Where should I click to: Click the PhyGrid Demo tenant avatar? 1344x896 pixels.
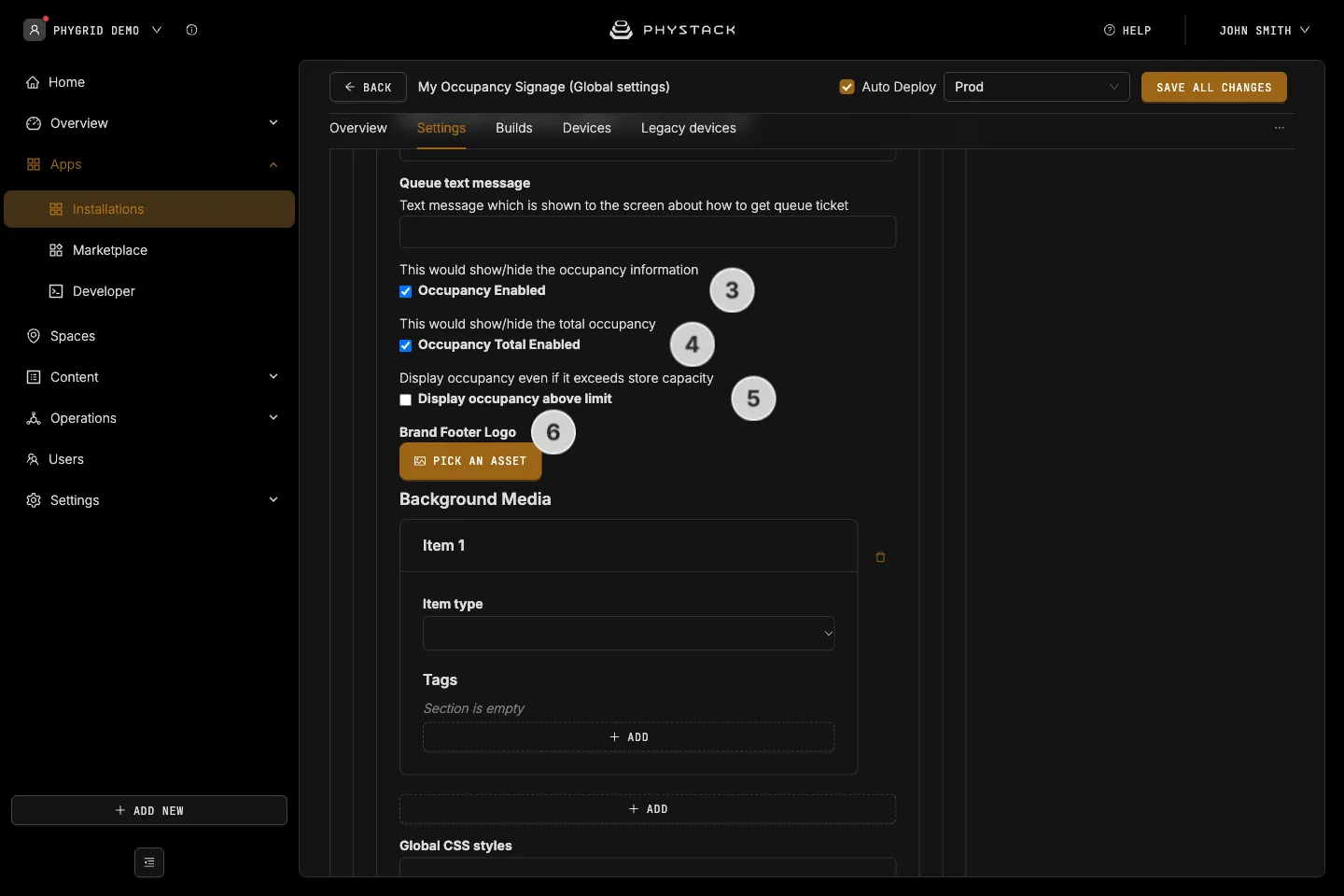coord(35,30)
